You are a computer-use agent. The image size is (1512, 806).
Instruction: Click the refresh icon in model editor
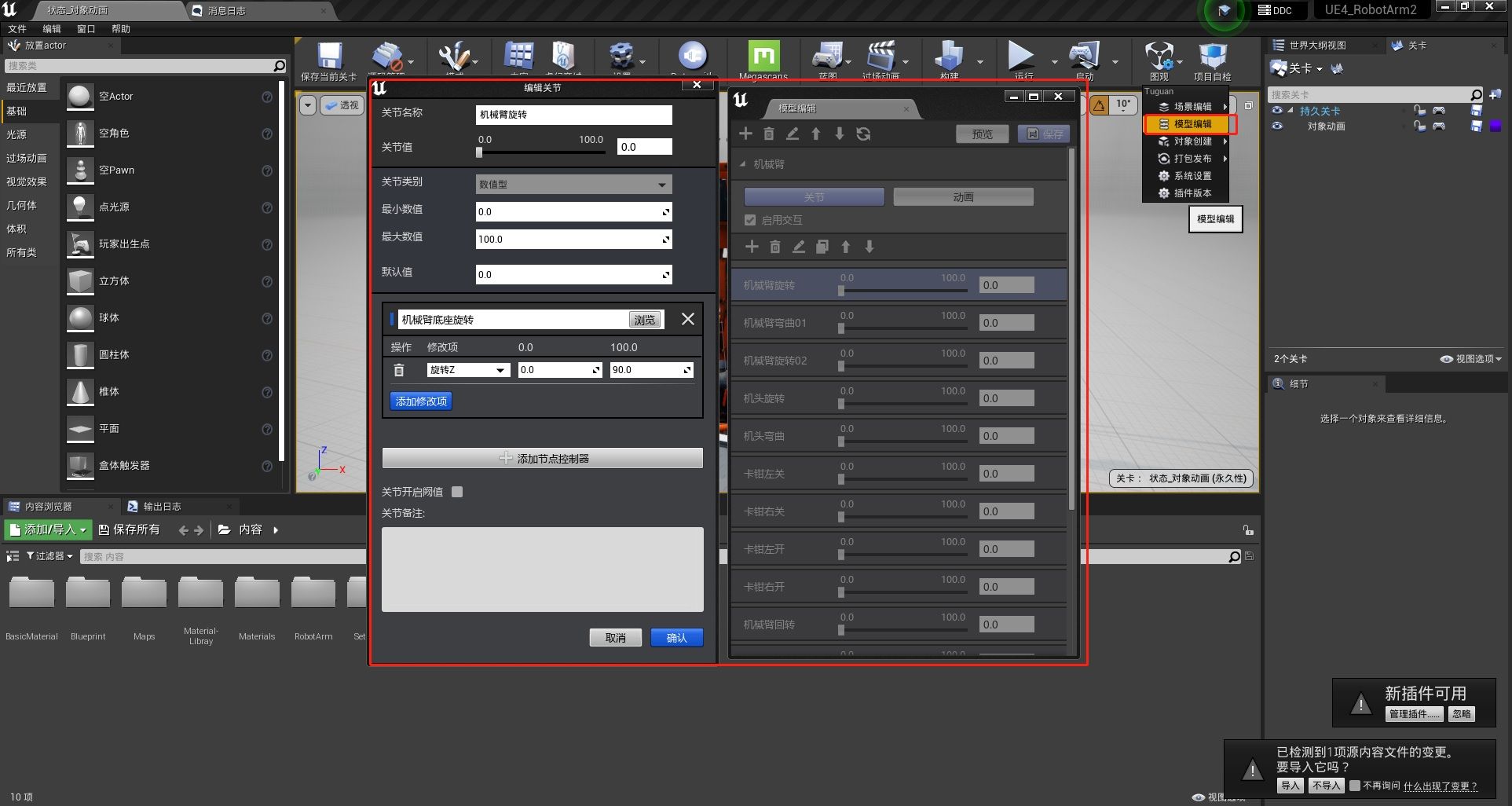coord(863,134)
